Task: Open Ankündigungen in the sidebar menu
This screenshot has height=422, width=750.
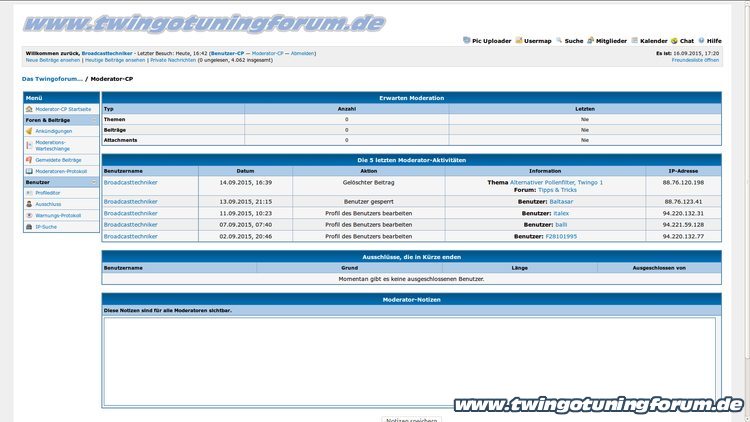Action: click(x=54, y=130)
